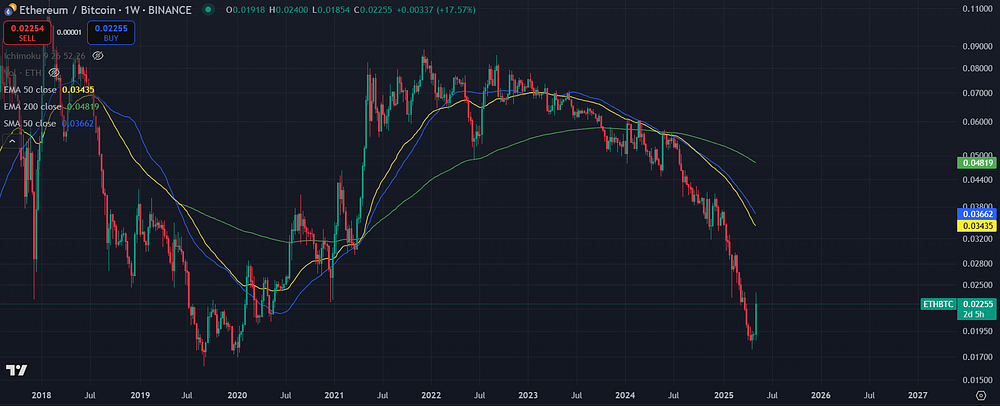Click the 0.01950 price scale label
The image size is (1000, 406).
click(x=976, y=330)
